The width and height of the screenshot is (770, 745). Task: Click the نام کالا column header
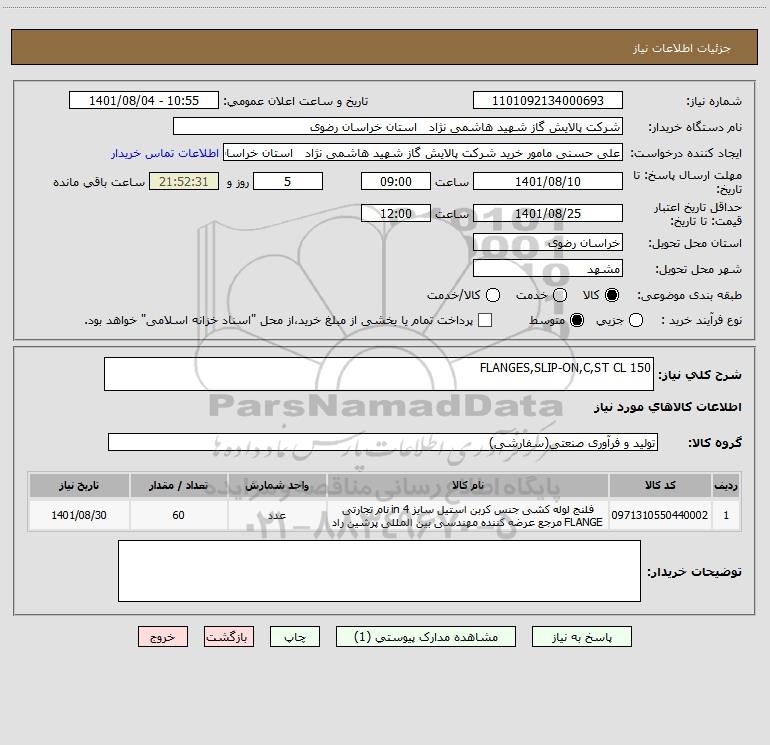coord(468,485)
